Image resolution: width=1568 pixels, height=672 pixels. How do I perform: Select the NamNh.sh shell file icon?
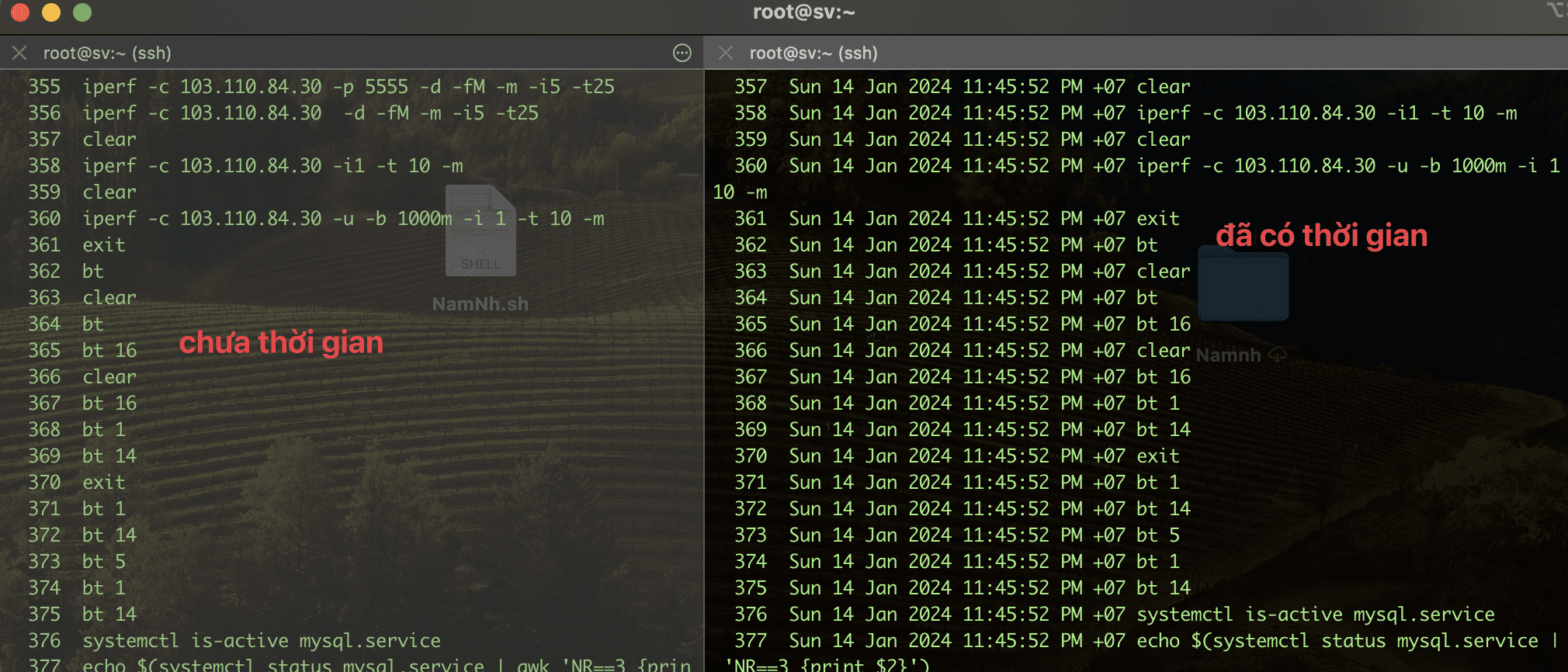point(480,231)
